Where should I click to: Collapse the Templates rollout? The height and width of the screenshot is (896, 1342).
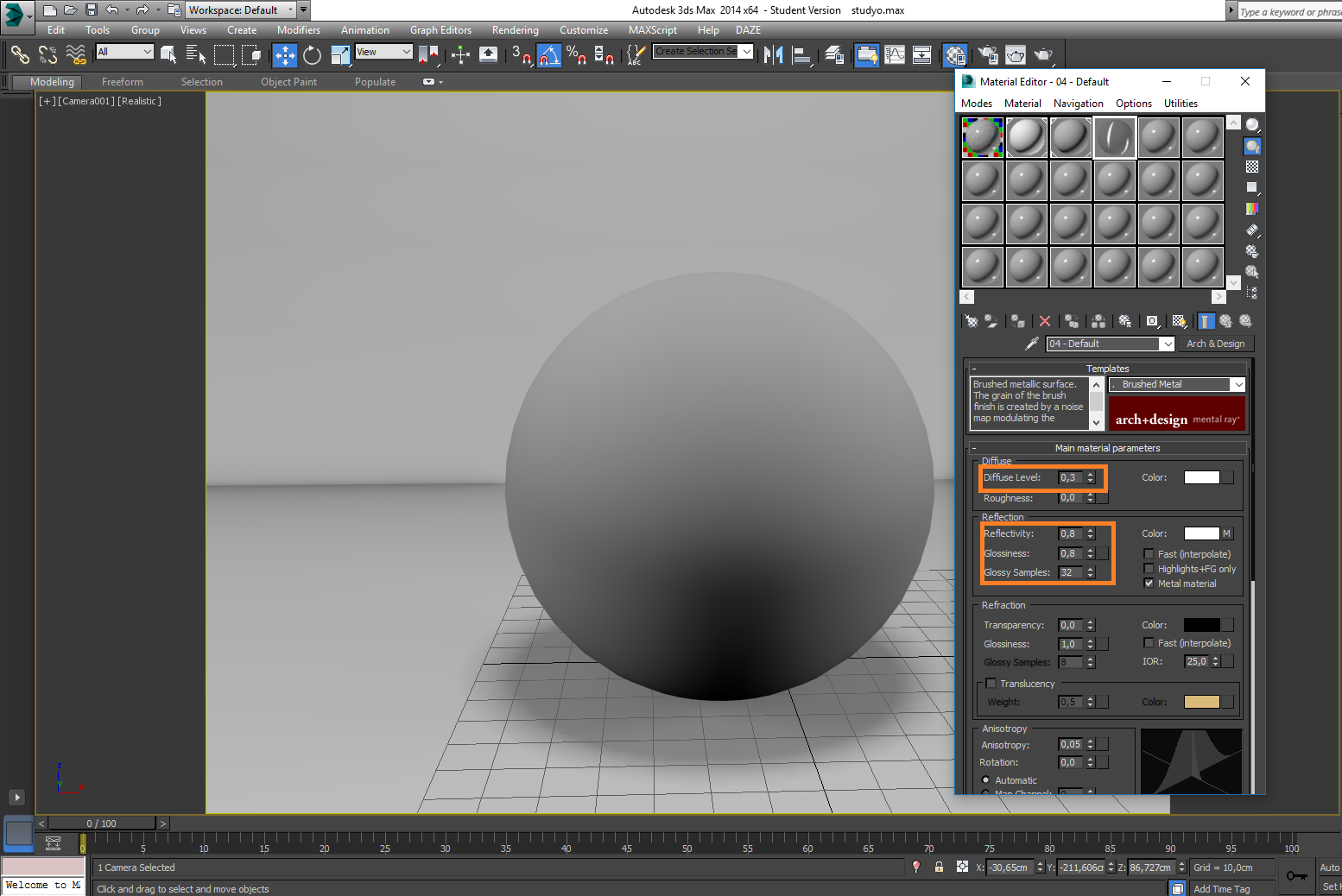click(1107, 369)
